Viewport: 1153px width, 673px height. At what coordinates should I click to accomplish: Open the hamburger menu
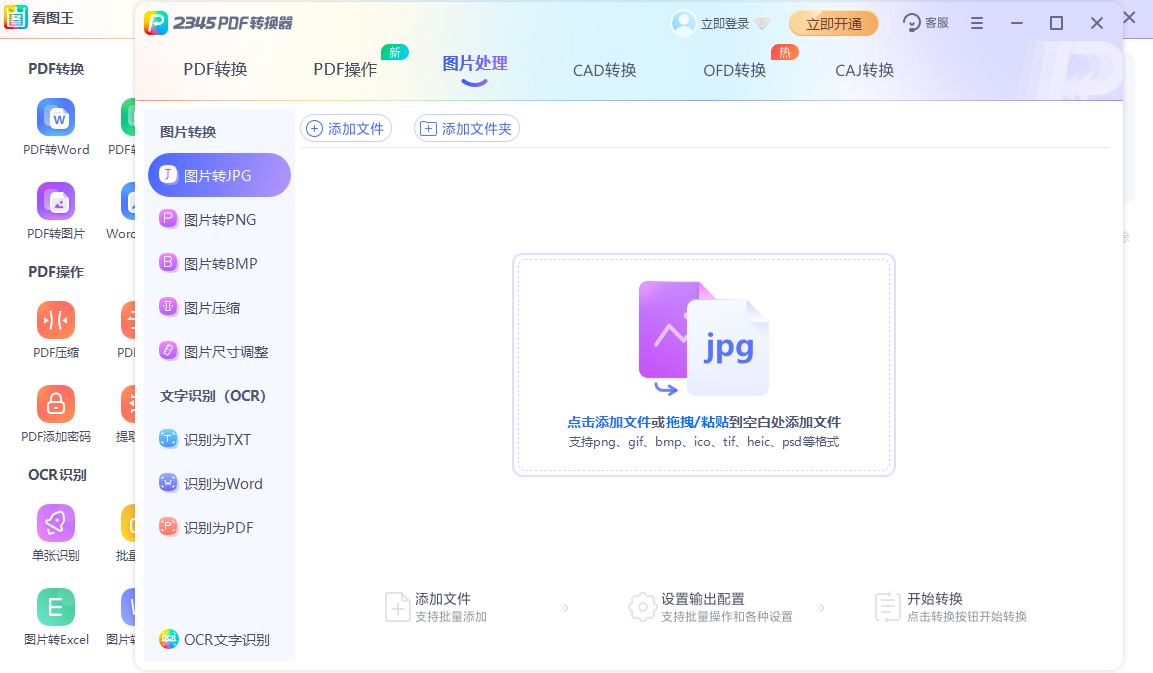coord(976,22)
